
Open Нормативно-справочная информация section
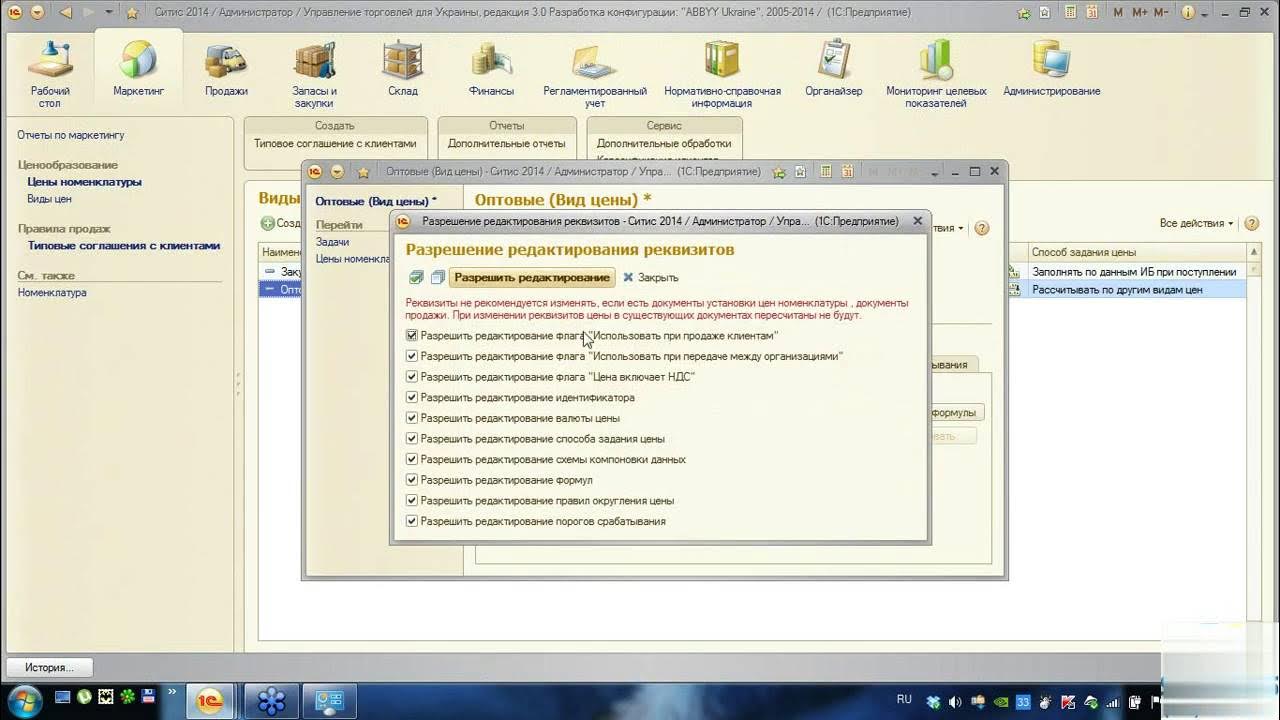[x=722, y=73]
